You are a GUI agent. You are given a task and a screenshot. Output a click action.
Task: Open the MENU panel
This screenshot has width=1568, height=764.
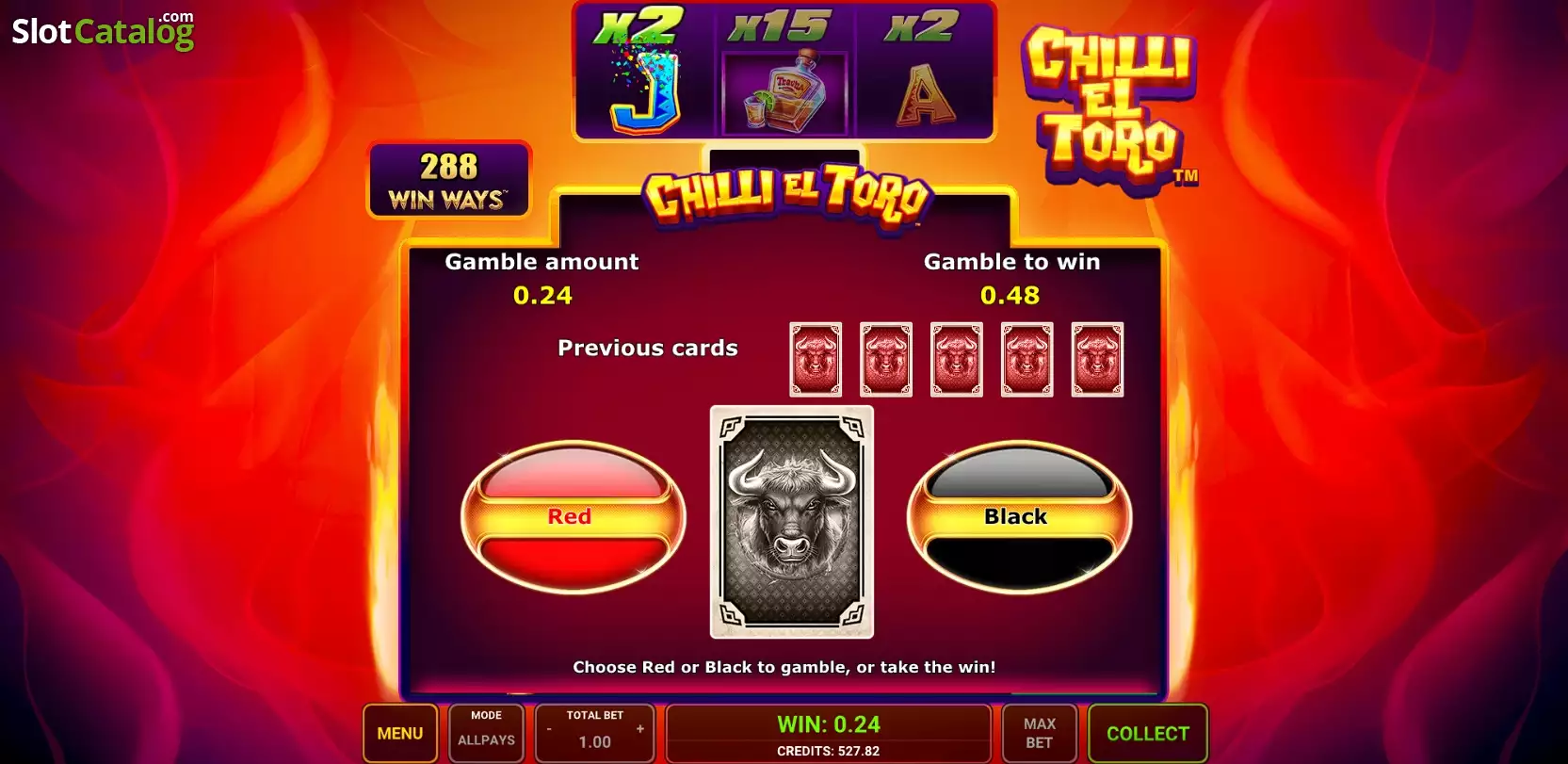[400, 733]
